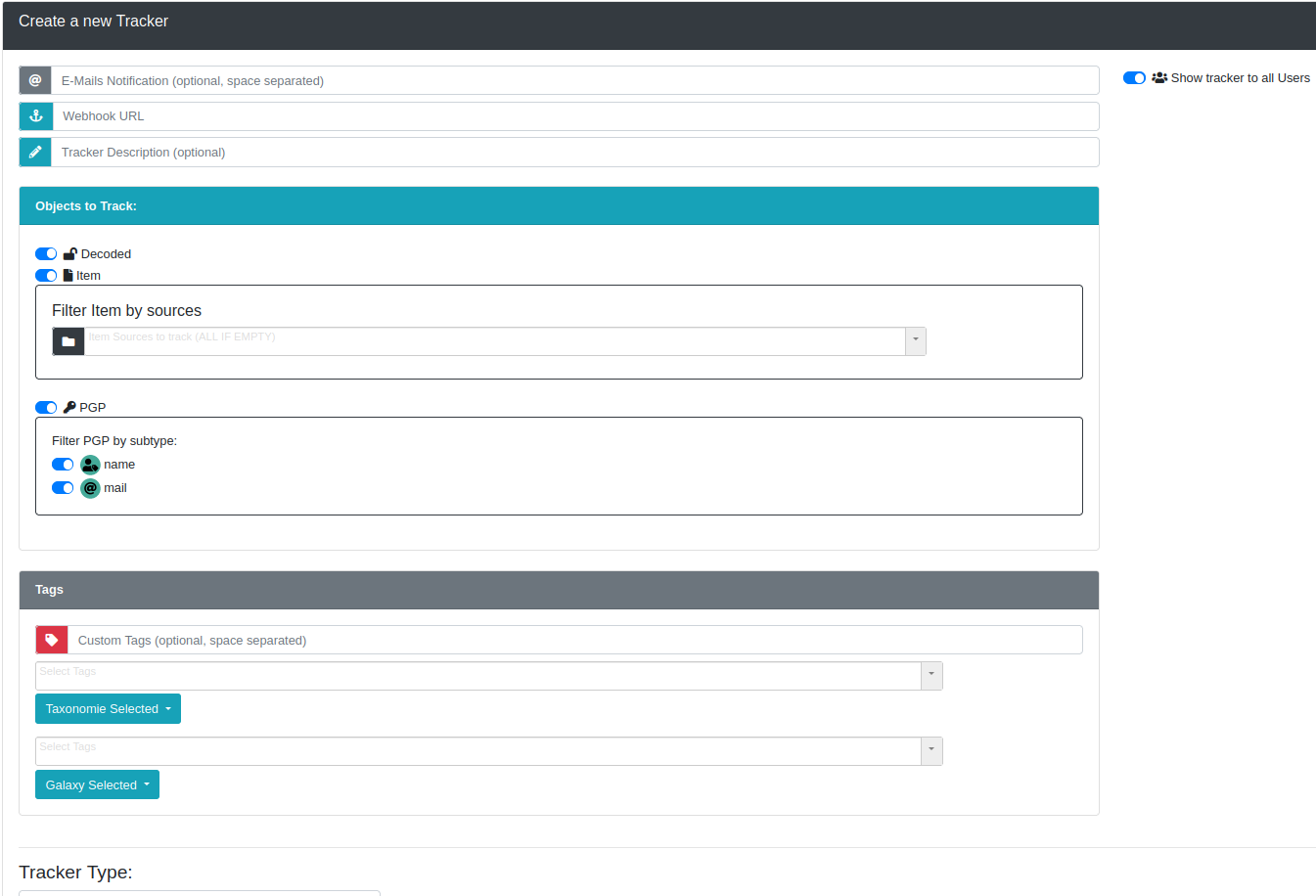
Task: Toggle off the Item object switch
Action: click(x=46, y=276)
